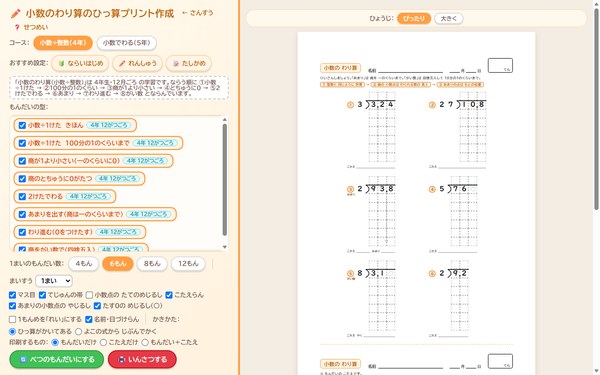Click the pencil icon beside the page title
The height and width of the screenshot is (375, 600).
(16, 14)
